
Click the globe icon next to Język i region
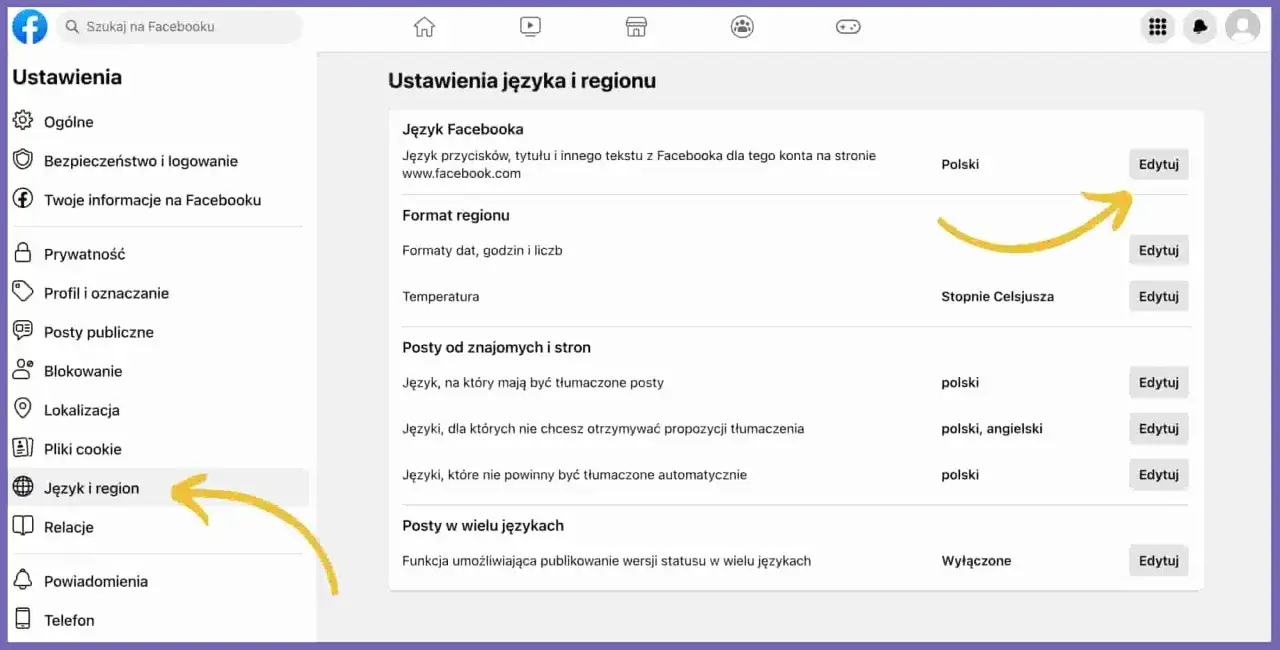click(22, 487)
